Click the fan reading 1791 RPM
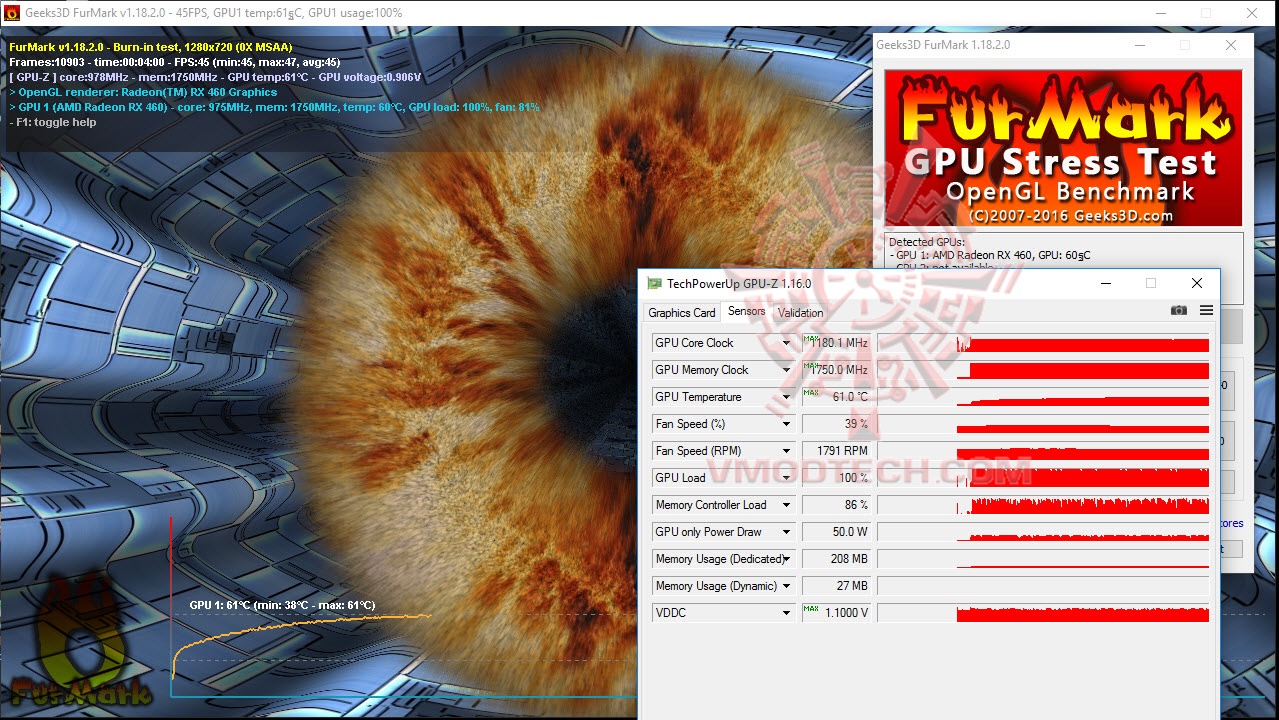 [x=836, y=451]
